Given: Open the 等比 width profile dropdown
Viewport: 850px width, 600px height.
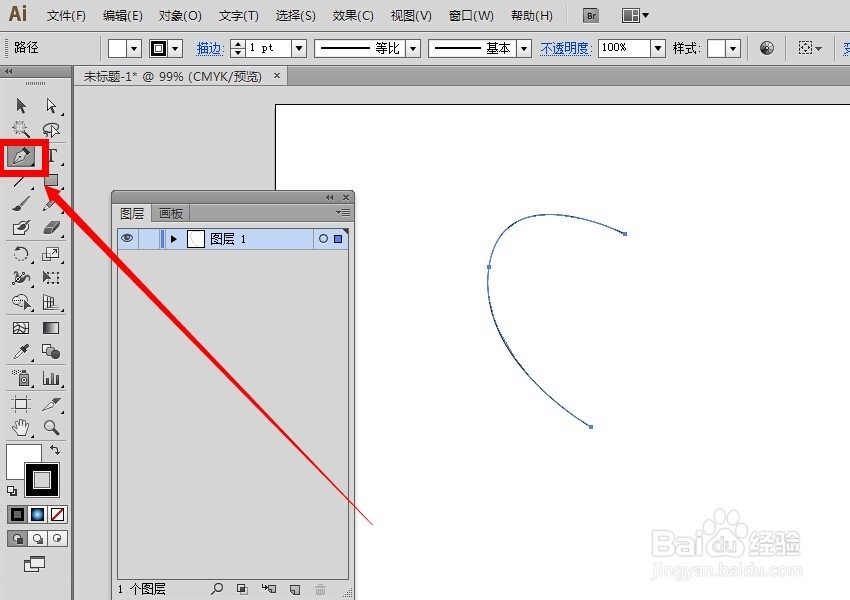Looking at the screenshot, I should click(x=413, y=49).
